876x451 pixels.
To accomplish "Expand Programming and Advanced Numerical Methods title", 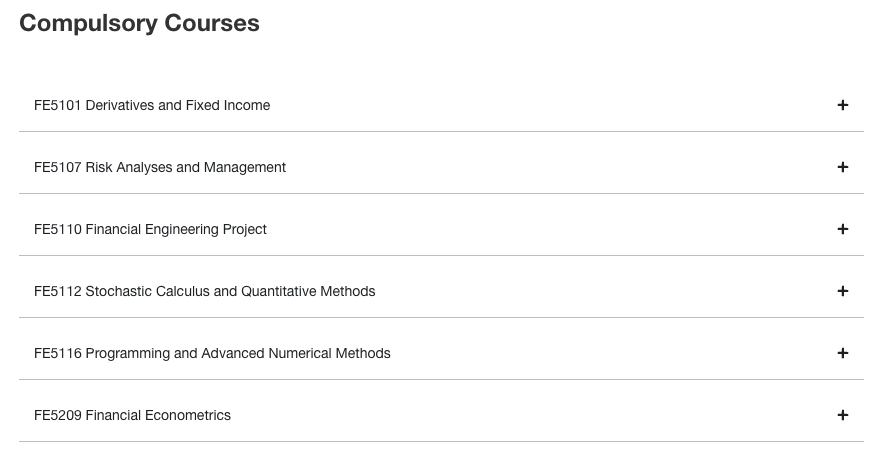I will coord(238,353).
